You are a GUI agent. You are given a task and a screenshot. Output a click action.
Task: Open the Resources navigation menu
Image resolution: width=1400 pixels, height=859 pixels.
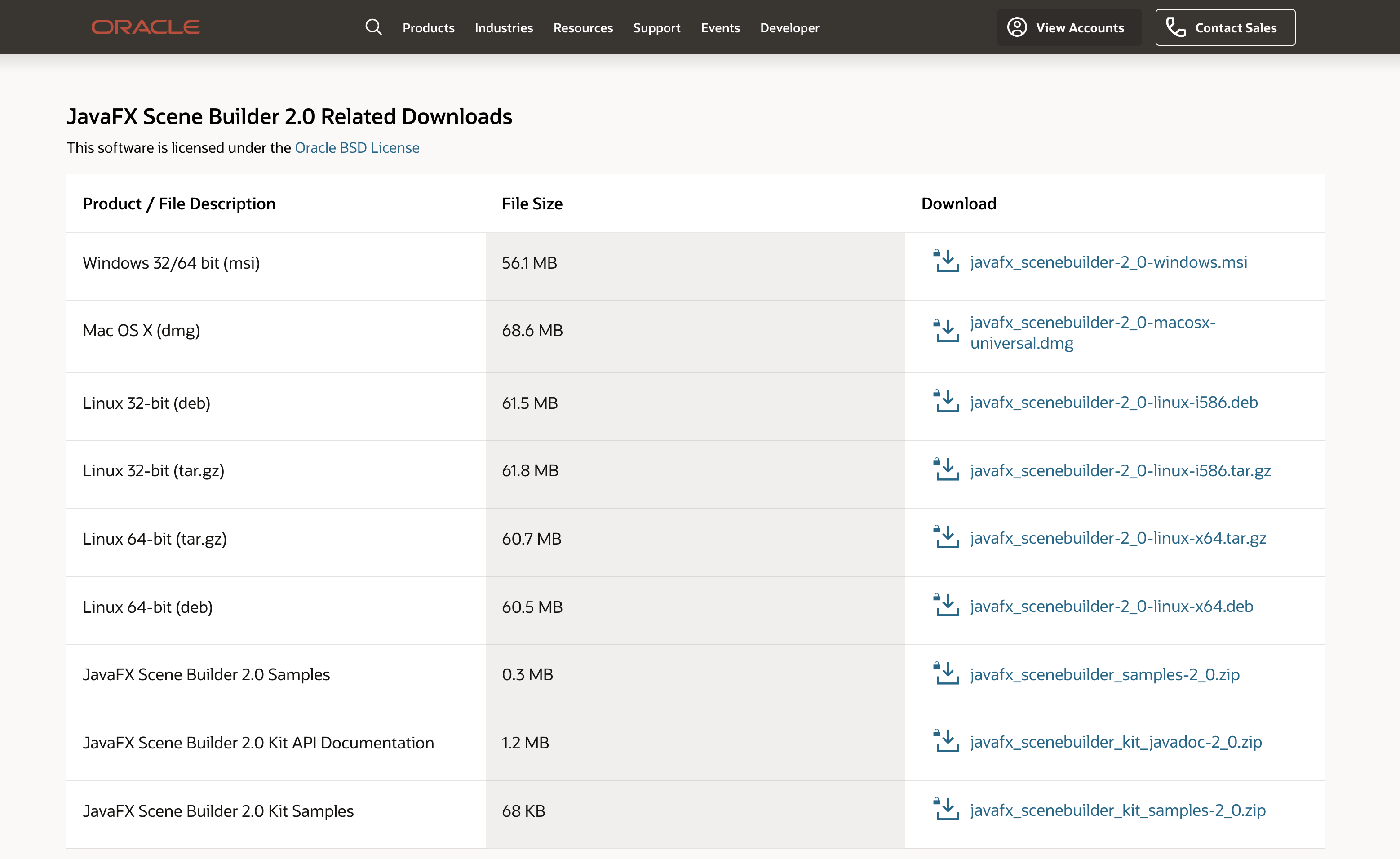pos(583,28)
